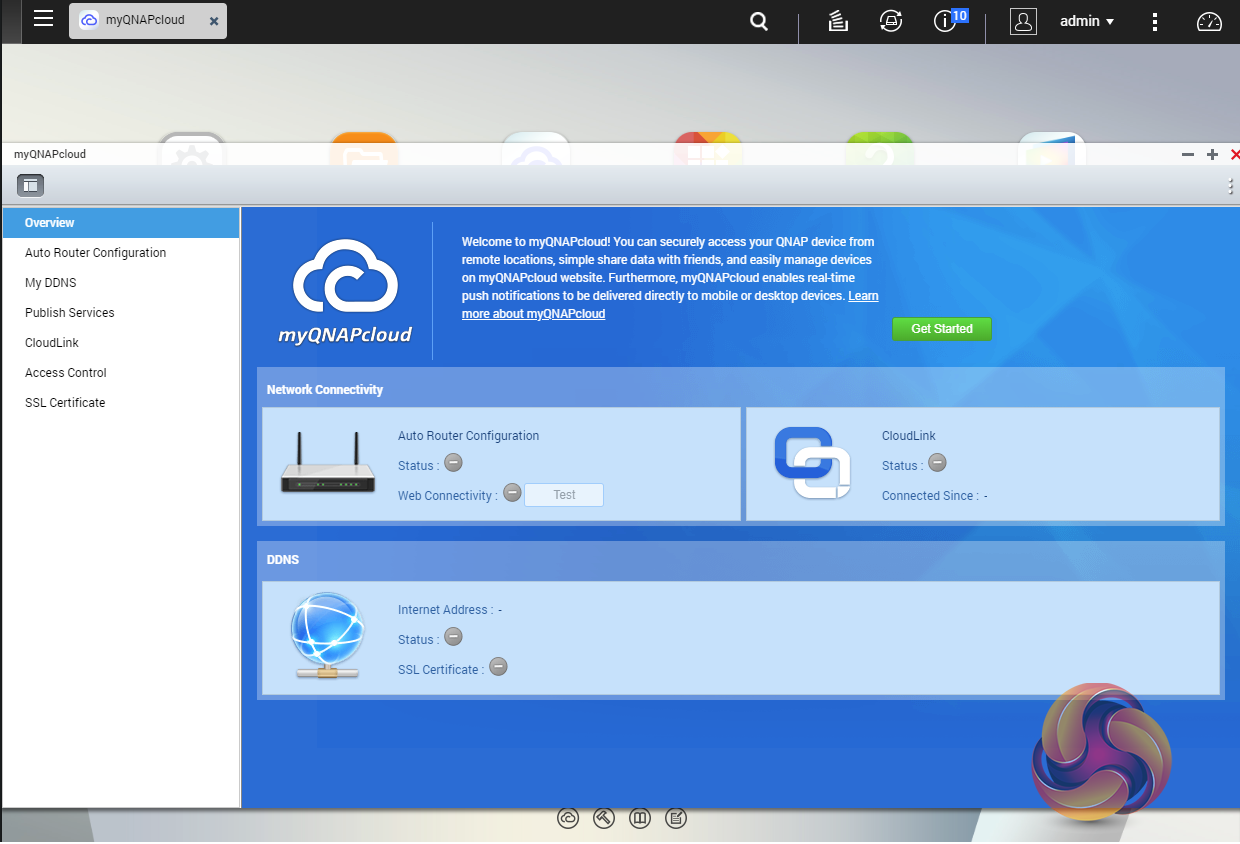This screenshot has height=844, width=1240.
Task: Select Overview in the sidebar
Action: pos(121,223)
